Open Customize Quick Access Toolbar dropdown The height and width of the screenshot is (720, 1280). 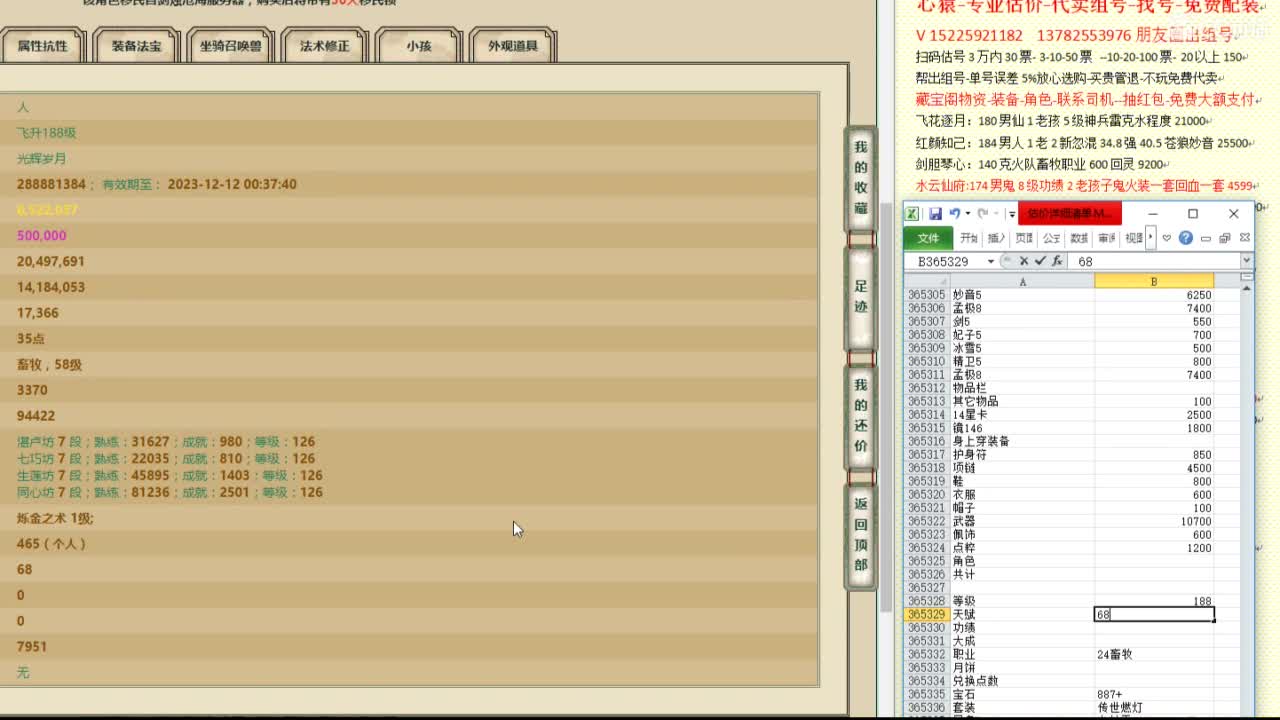tap(1011, 214)
